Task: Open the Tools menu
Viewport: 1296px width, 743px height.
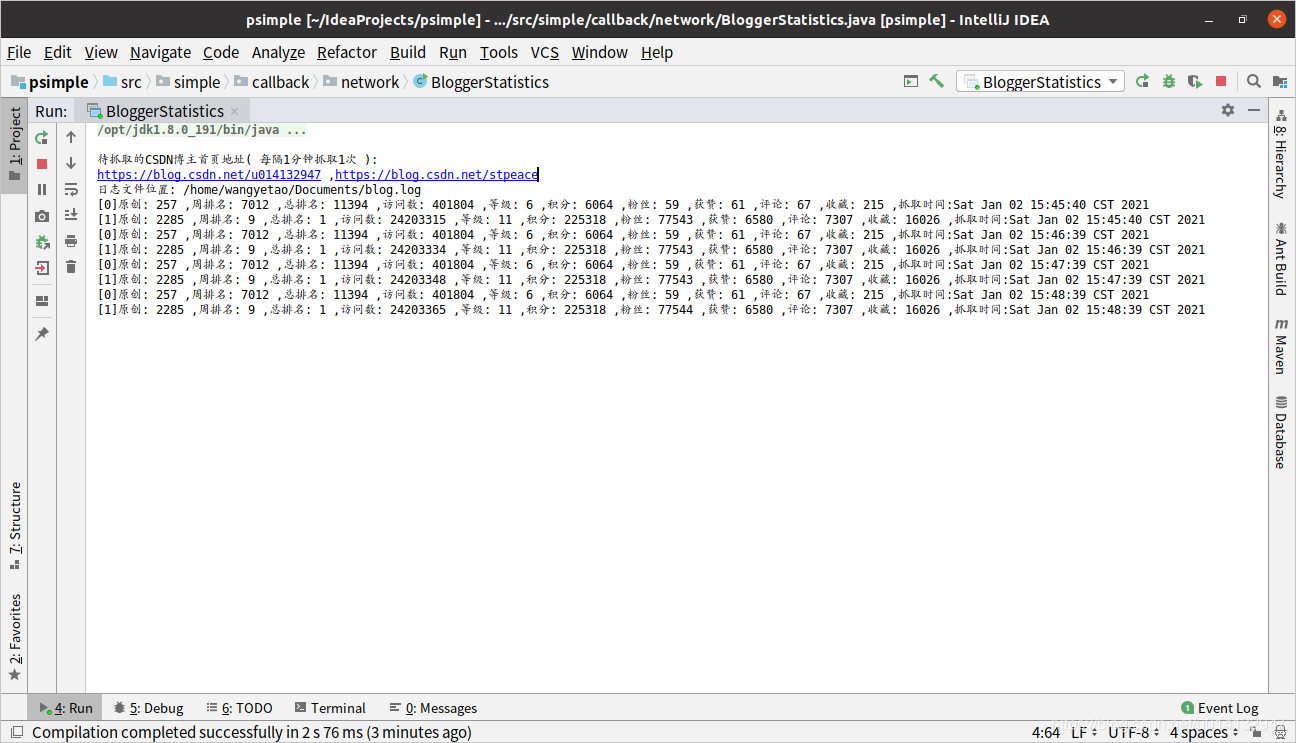Action: tap(499, 52)
